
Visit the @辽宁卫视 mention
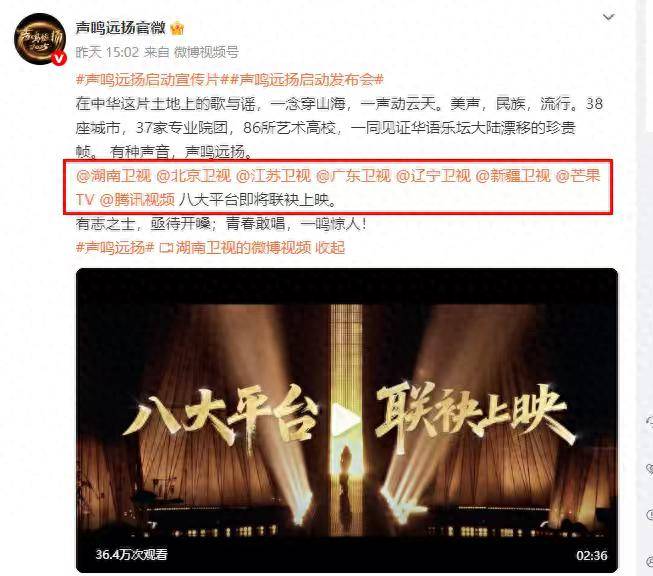(x=433, y=176)
